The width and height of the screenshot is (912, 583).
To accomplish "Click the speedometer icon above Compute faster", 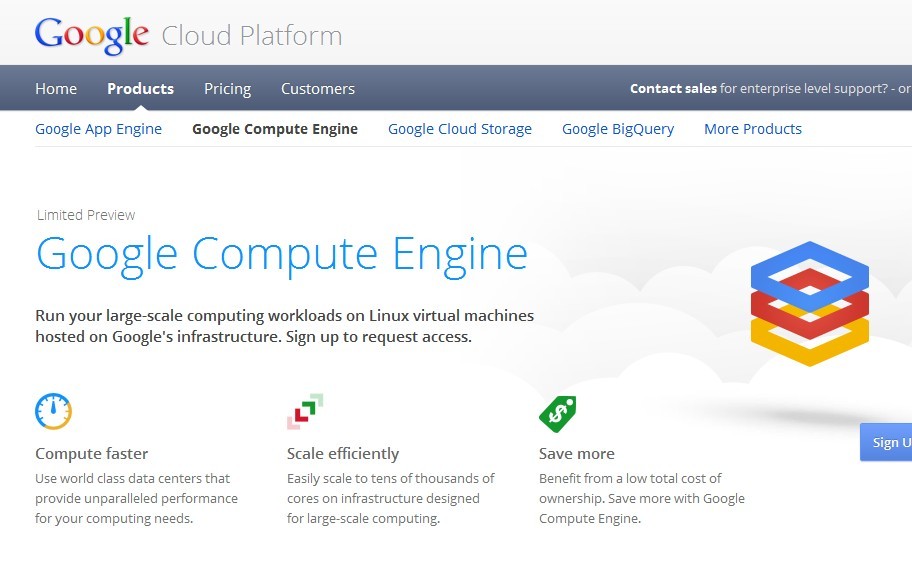I will pos(53,411).
